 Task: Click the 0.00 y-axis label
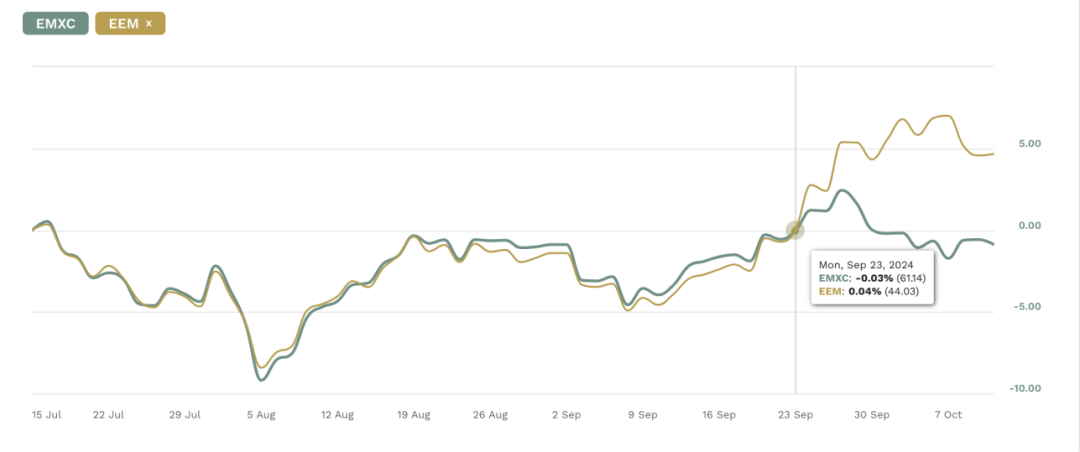(1029, 225)
